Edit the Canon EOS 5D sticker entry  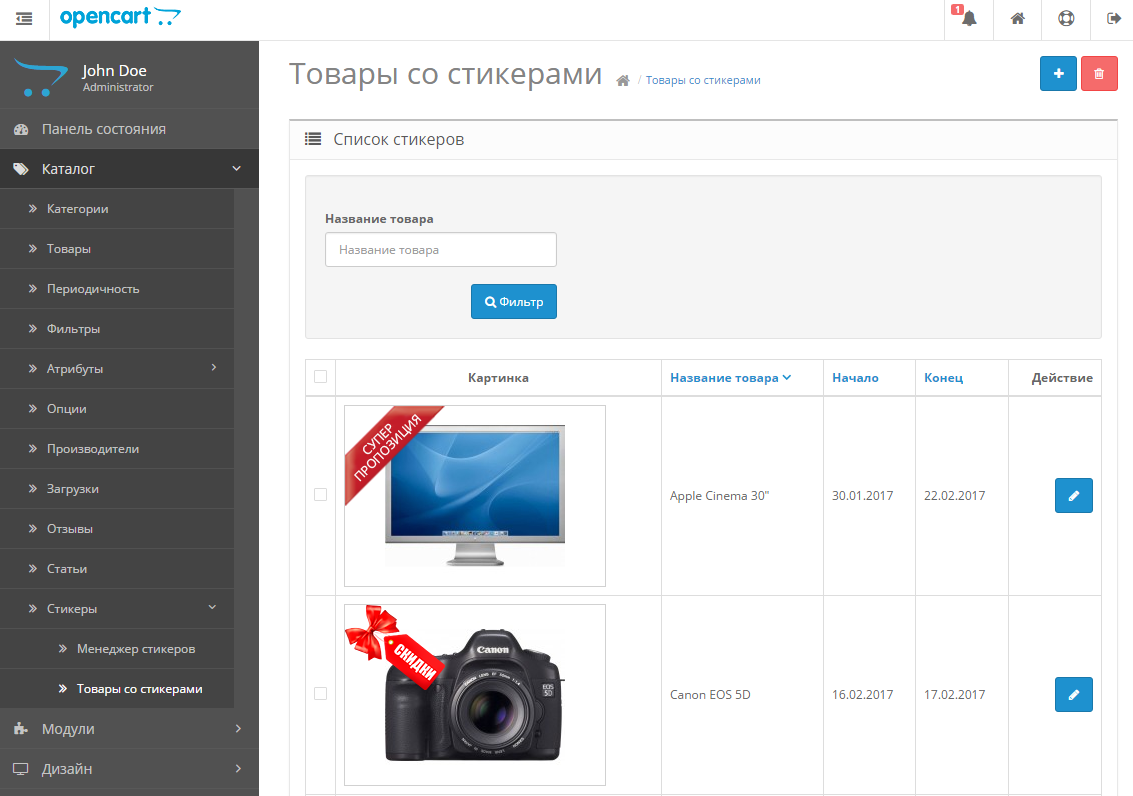coord(1073,694)
